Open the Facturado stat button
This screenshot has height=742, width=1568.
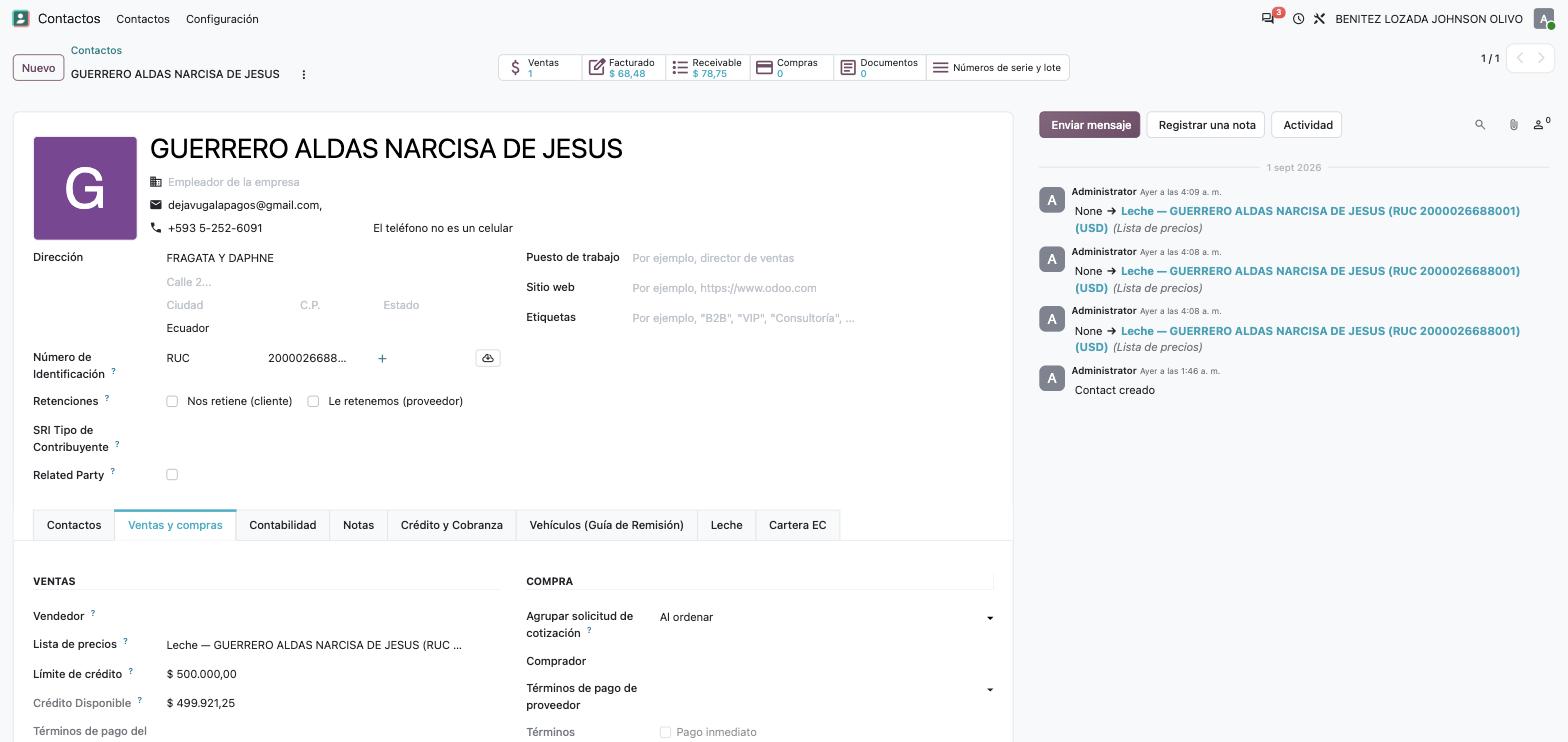click(624, 68)
